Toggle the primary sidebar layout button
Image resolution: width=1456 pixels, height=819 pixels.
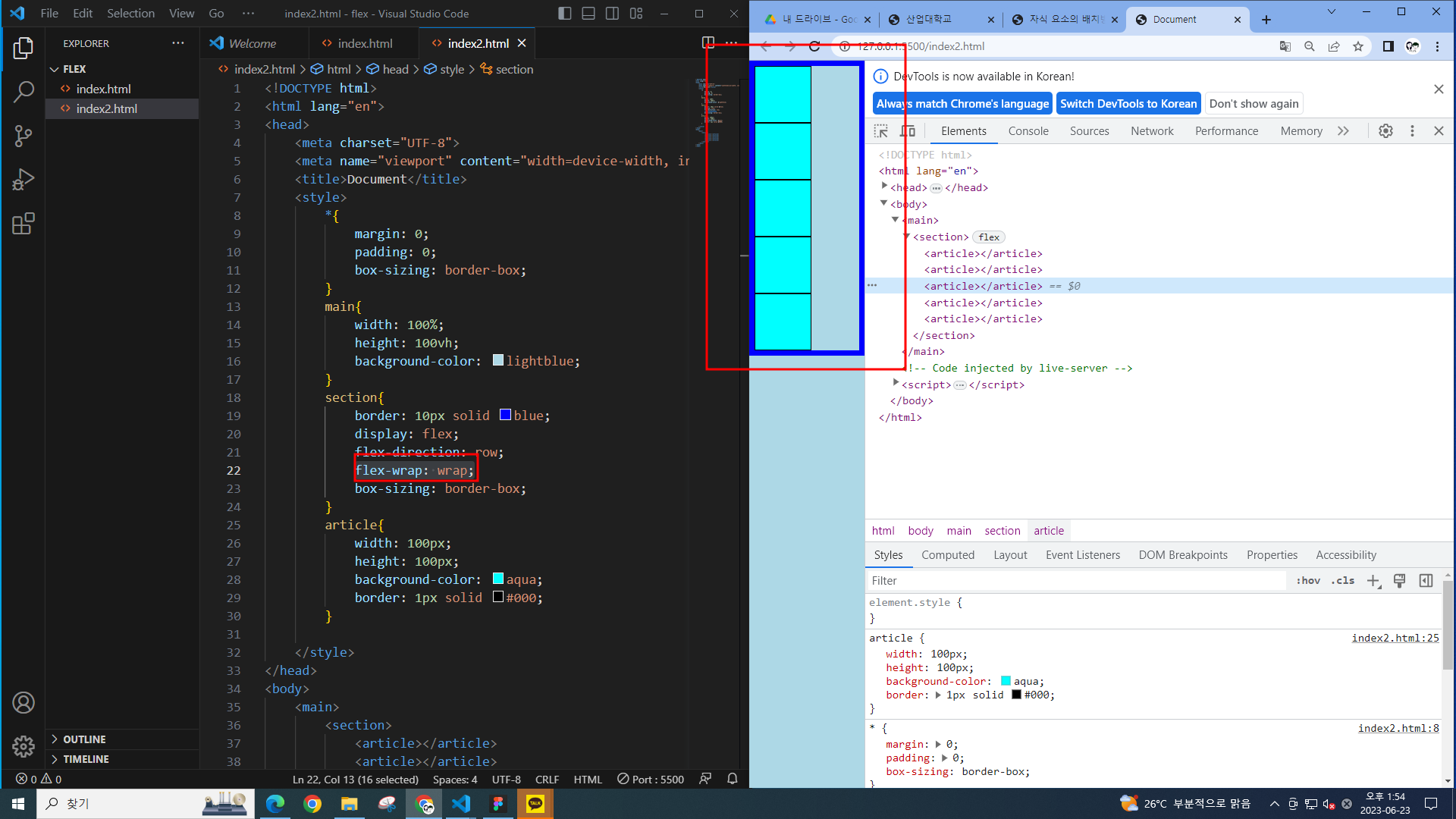564,14
